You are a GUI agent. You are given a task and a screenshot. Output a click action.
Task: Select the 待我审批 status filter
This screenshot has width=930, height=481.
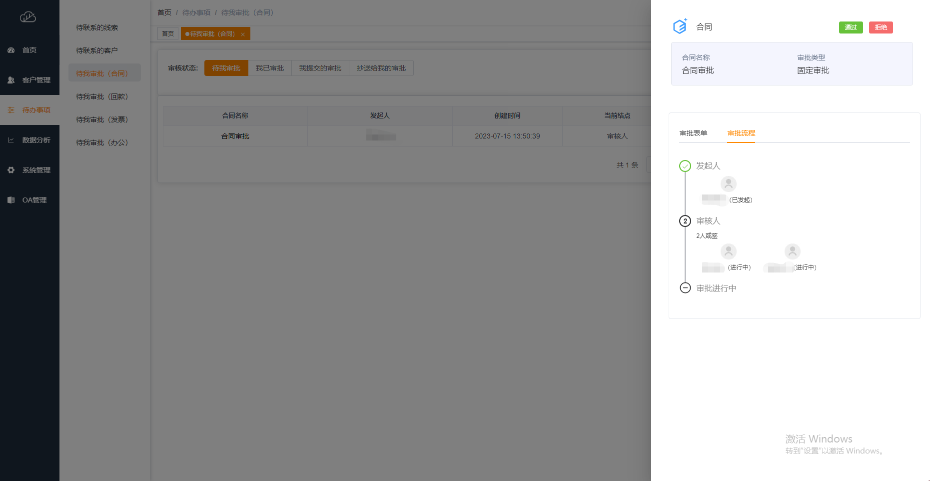[x=226, y=68]
